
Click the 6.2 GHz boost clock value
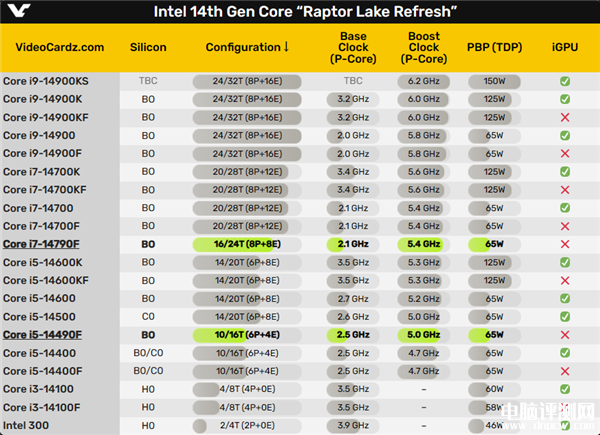click(424, 81)
